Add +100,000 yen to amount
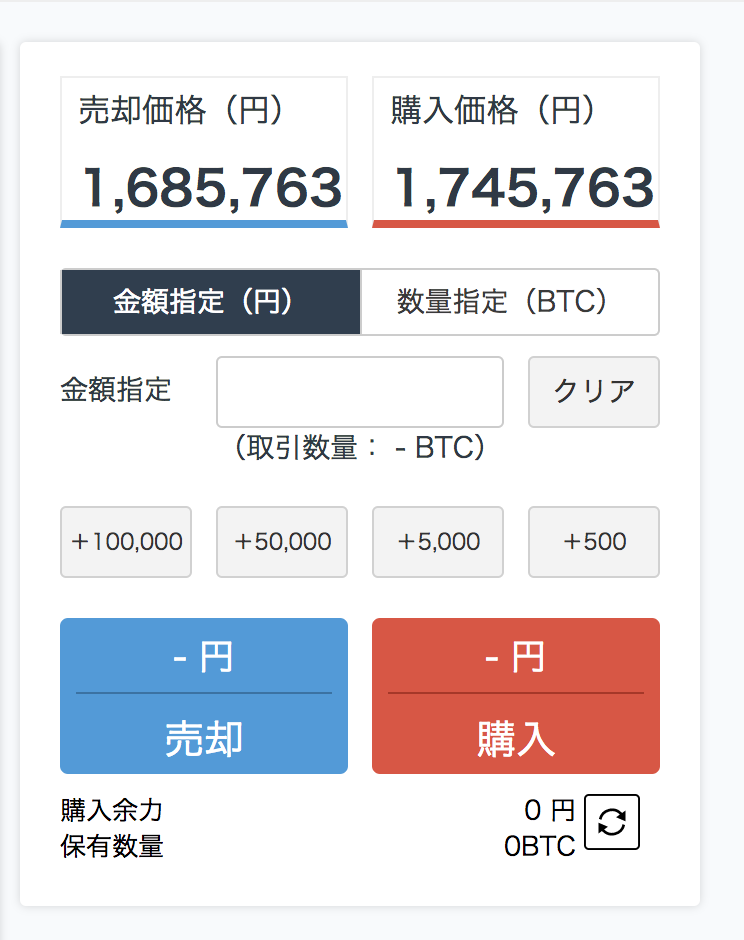 tap(126, 542)
